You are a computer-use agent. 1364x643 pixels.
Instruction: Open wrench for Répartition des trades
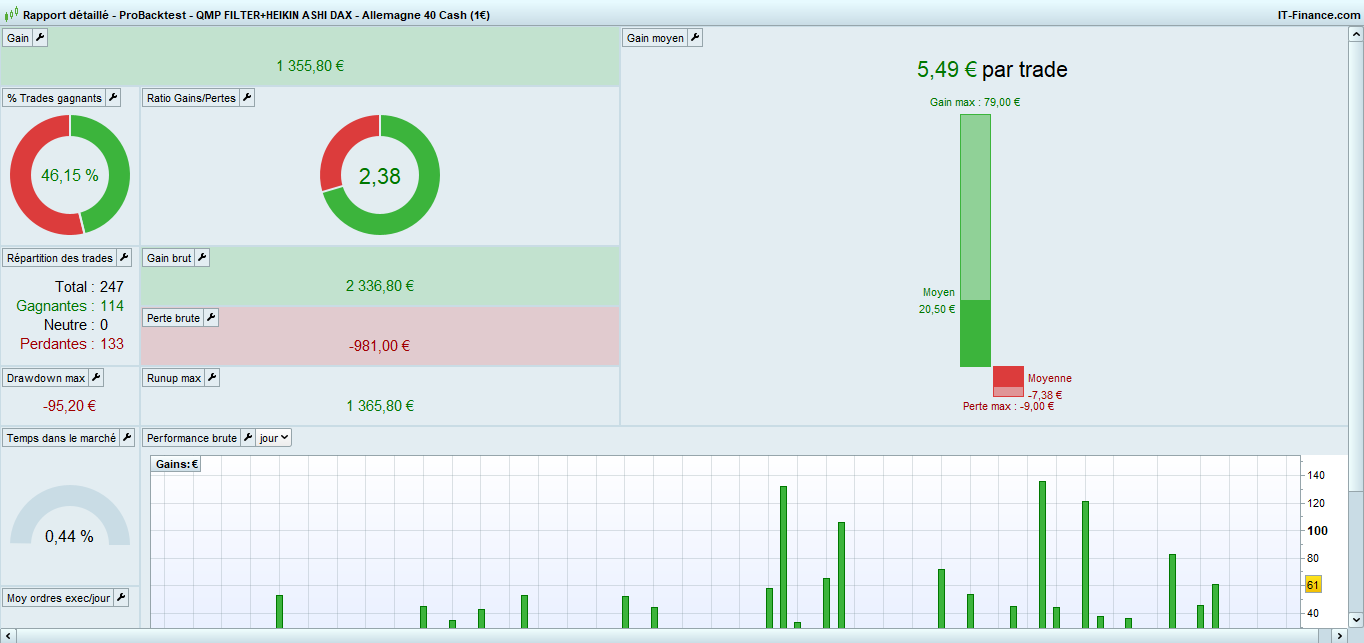point(124,258)
